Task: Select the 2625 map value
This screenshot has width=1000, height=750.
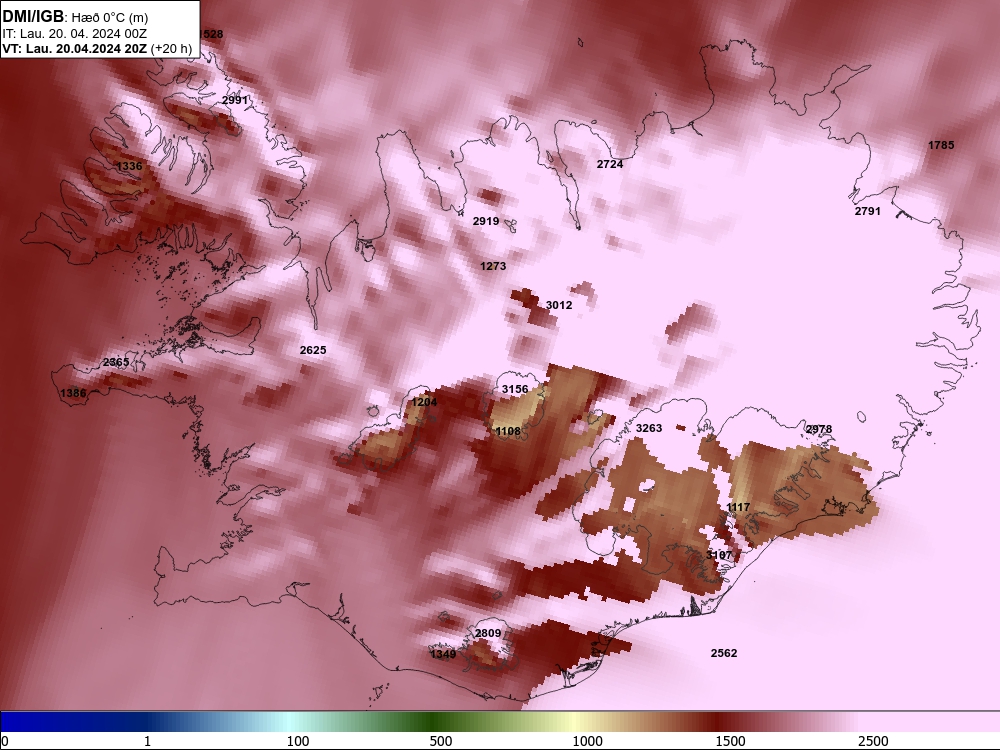Action: (312, 349)
